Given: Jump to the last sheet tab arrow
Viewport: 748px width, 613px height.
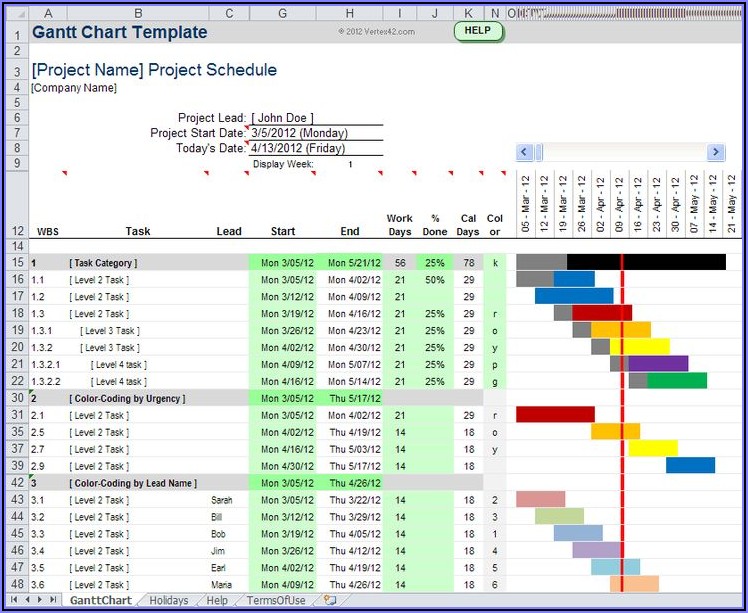Looking at the screenshot, I should click(52, 600).
